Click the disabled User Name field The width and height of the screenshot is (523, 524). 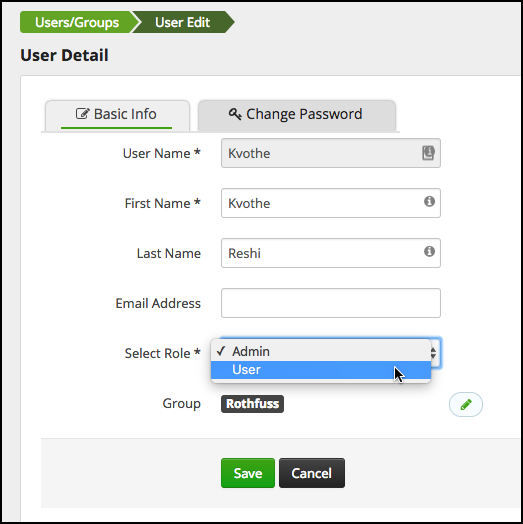(x=331, y=153)
